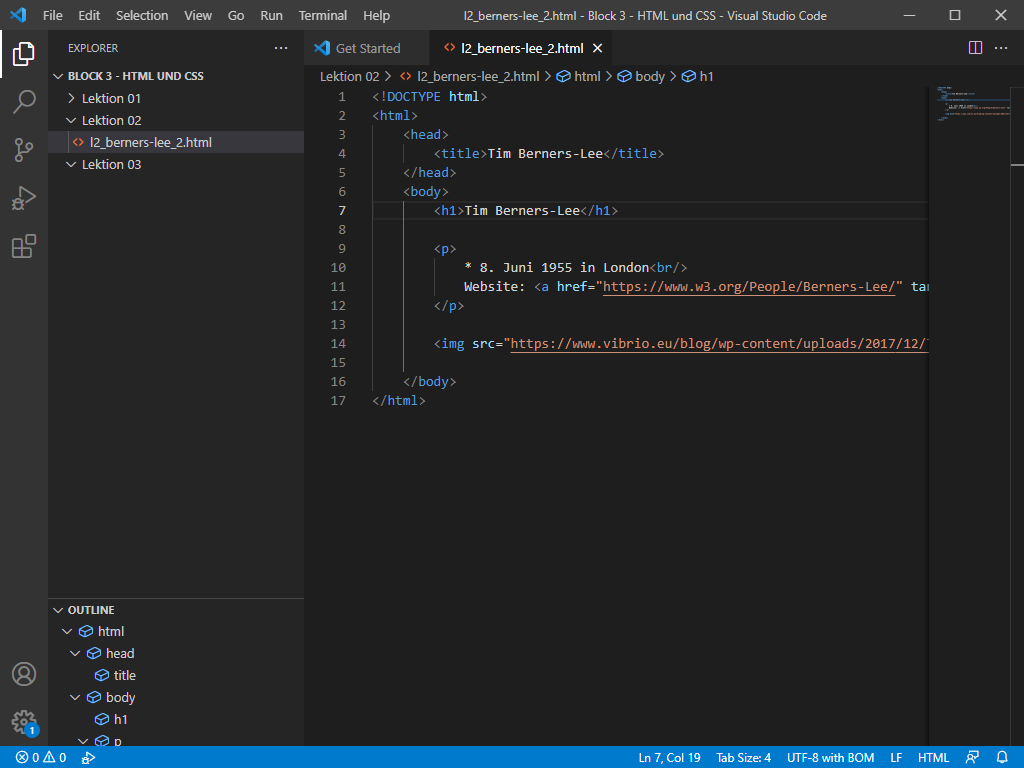
Task: Open the Manage gear icon
Action: tap(24, 723)
